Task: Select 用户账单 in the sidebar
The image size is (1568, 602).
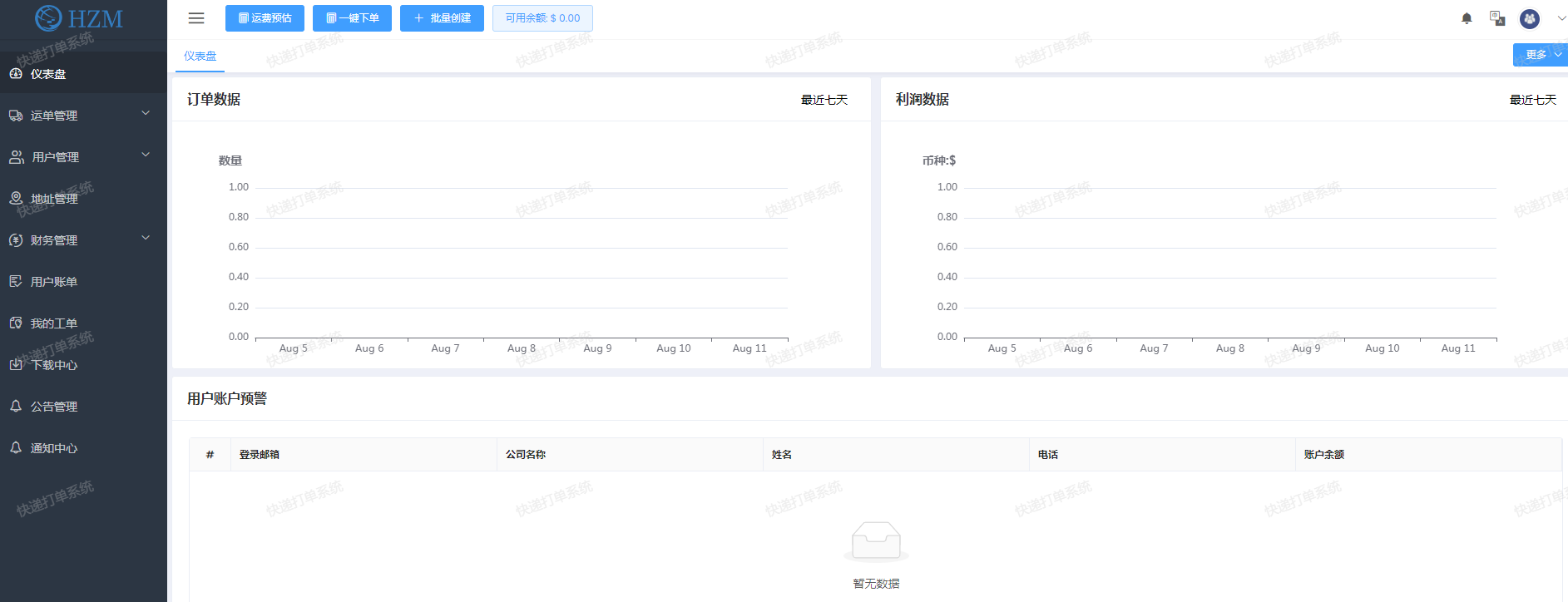Action: (54, 282)
